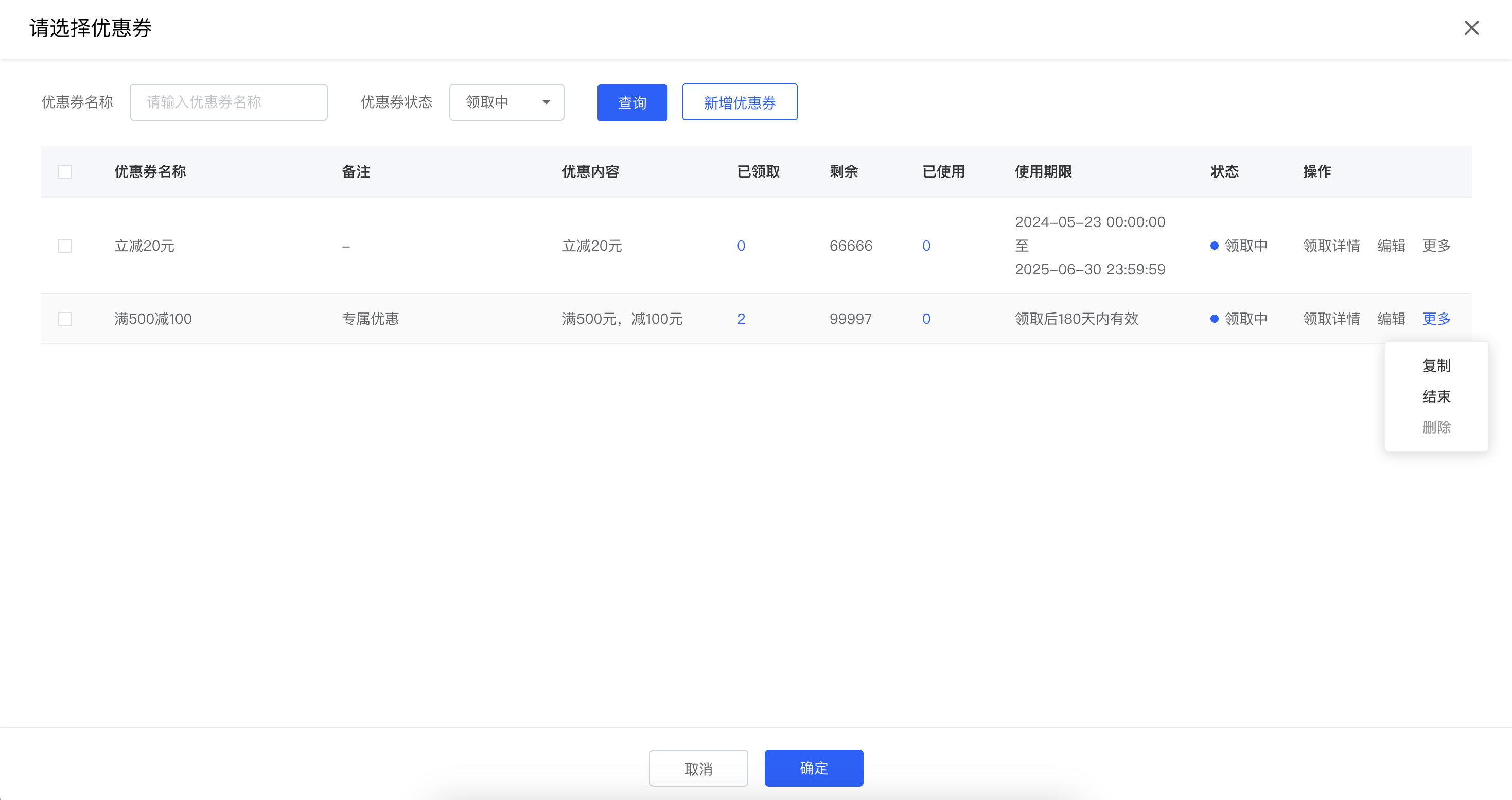1512x800 pixels.
Task: Expand 更多 options for 立减20元 row
Action: [x=1436, y=246]
